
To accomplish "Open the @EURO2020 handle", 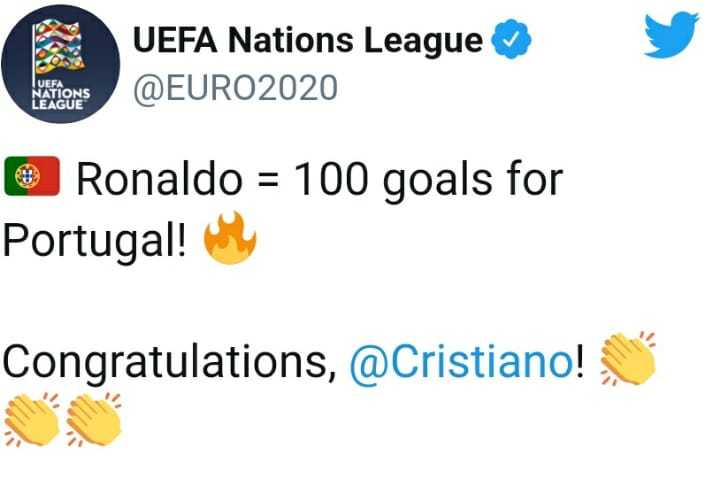I will pos(236,88).
